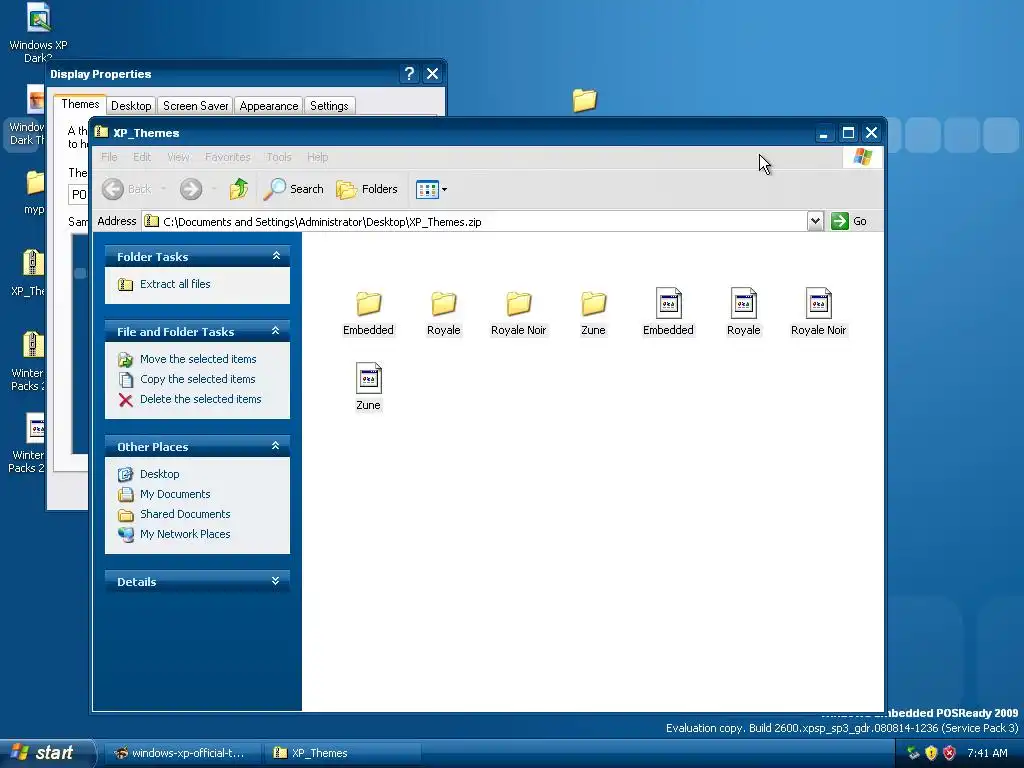1024x768 pixels.
Task: Click the yellow security shield tray icon
Action: [931, 753]
